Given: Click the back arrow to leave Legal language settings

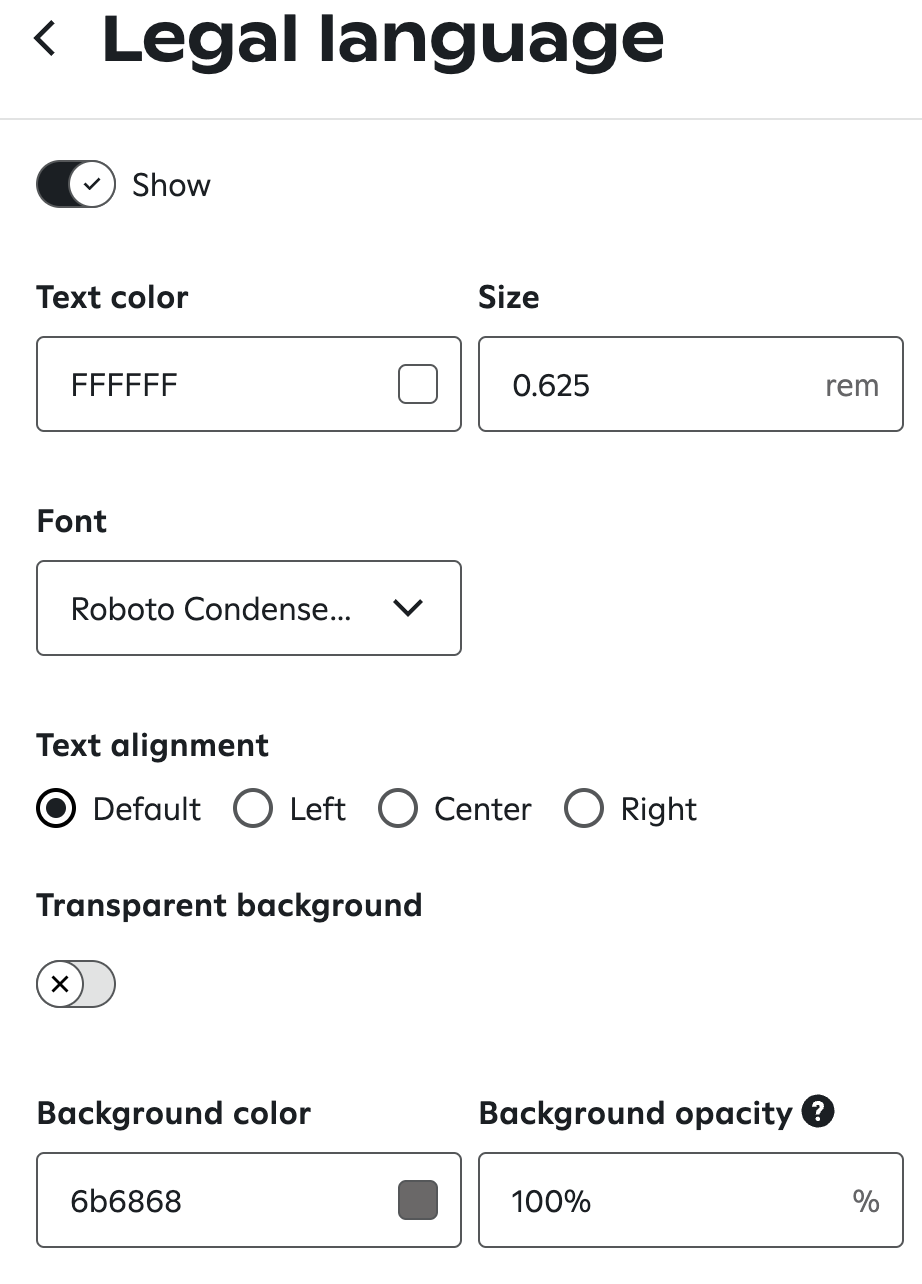Looking at the screenshot, I should 45,37.
